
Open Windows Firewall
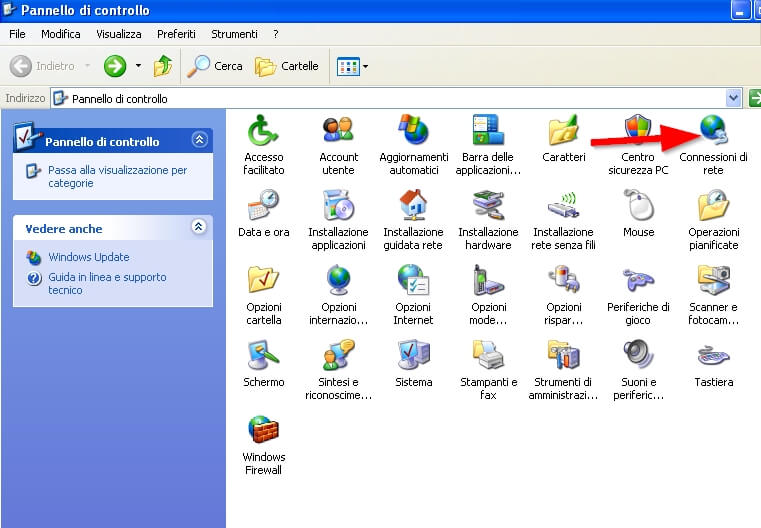(263, 445)
